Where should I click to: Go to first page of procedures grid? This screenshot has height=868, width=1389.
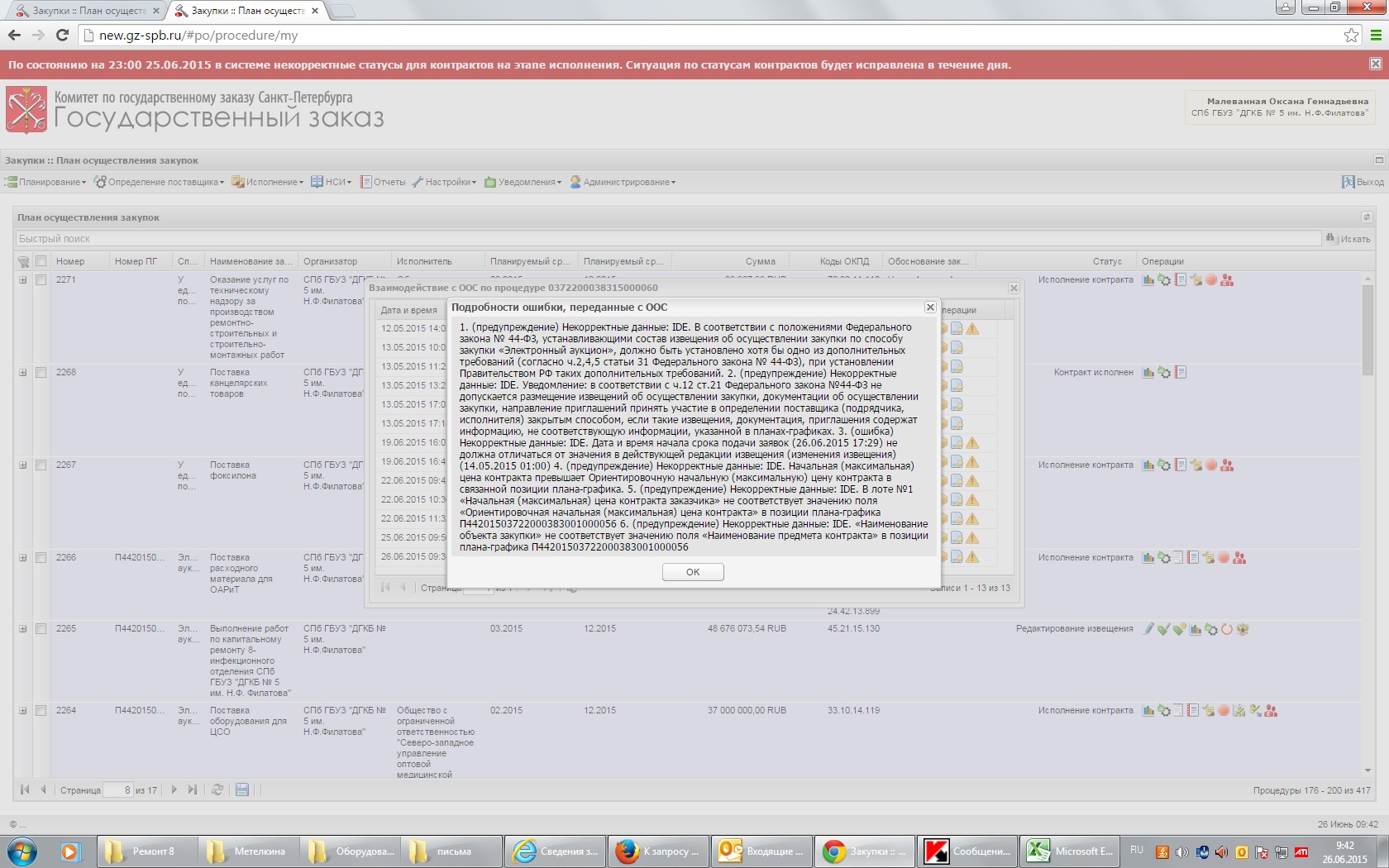click(x=25, y=790)
